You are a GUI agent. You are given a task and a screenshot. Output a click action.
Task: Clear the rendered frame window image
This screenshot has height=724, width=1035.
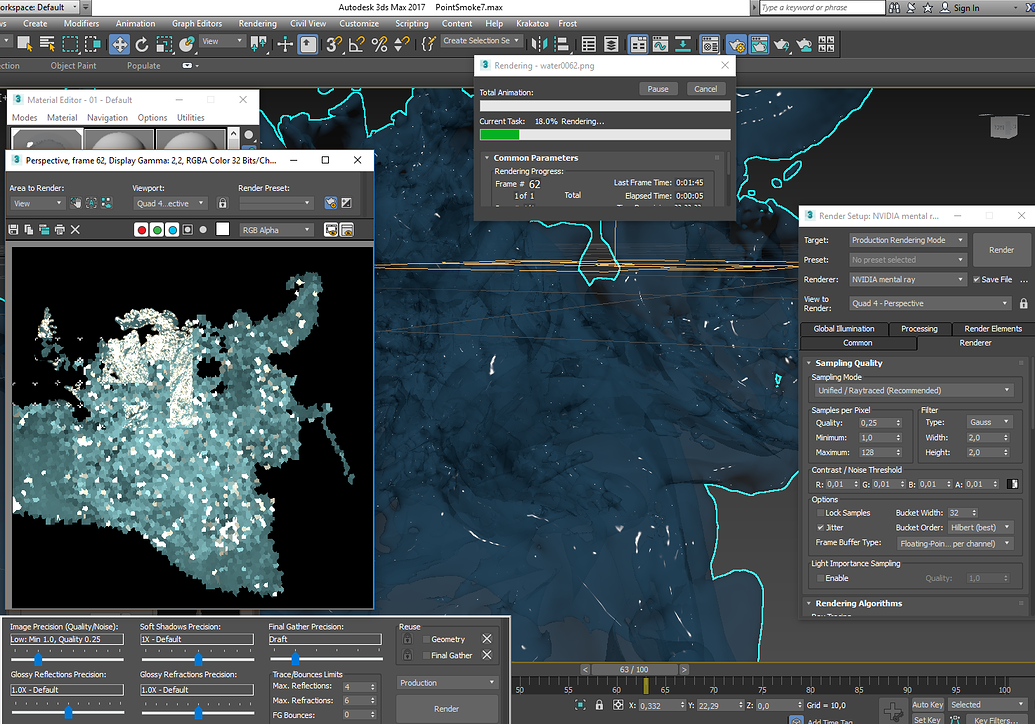coord(75,230)
